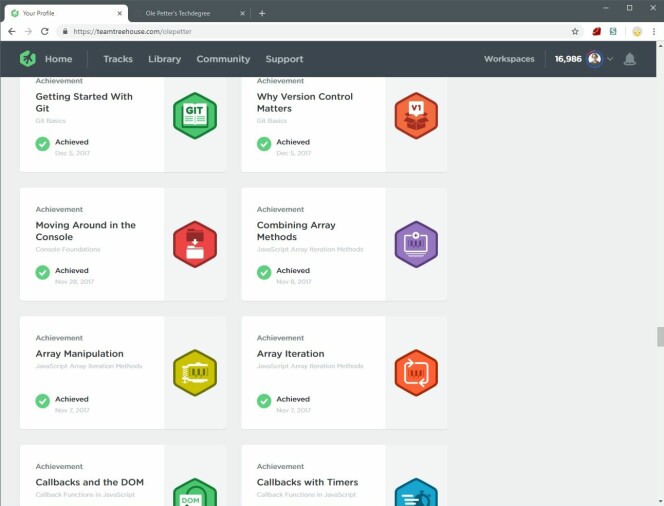The height and width of the screenshot is (506, 664).
Task: Open the Chrome three-dot menu
Action: coord(654,31)
